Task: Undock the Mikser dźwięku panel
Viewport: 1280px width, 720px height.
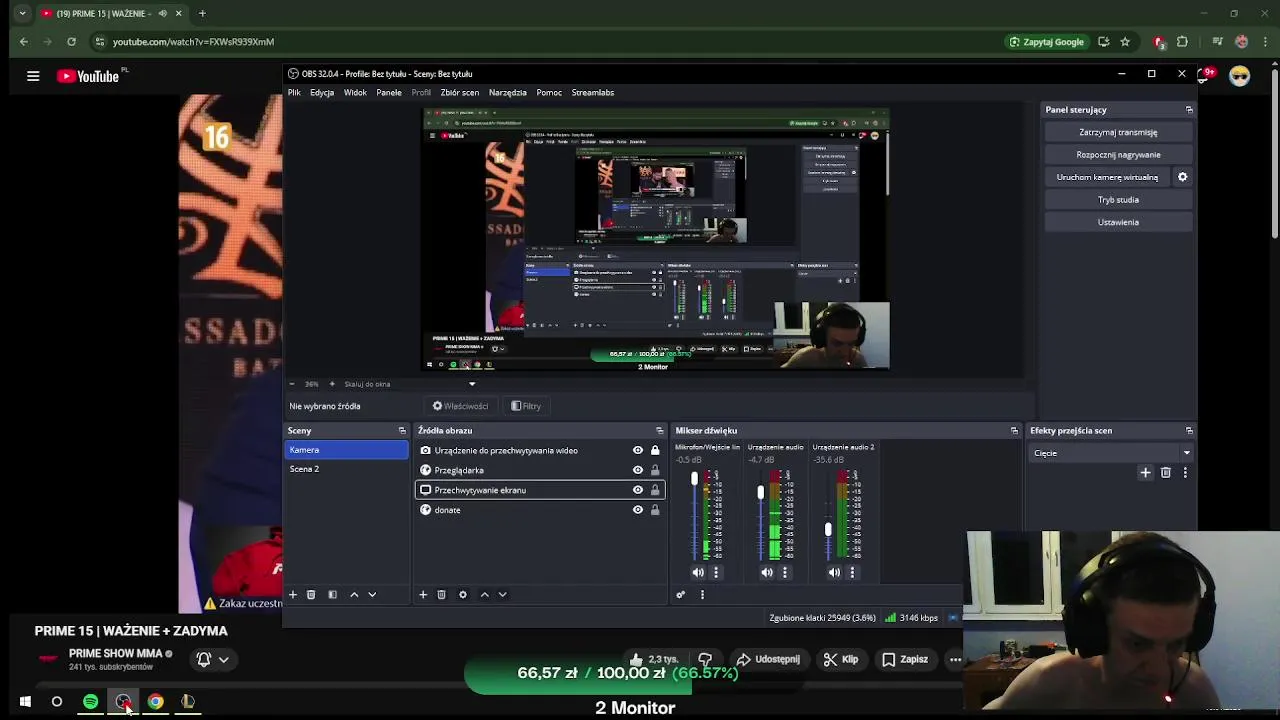Action: (x=1014, y=431)
